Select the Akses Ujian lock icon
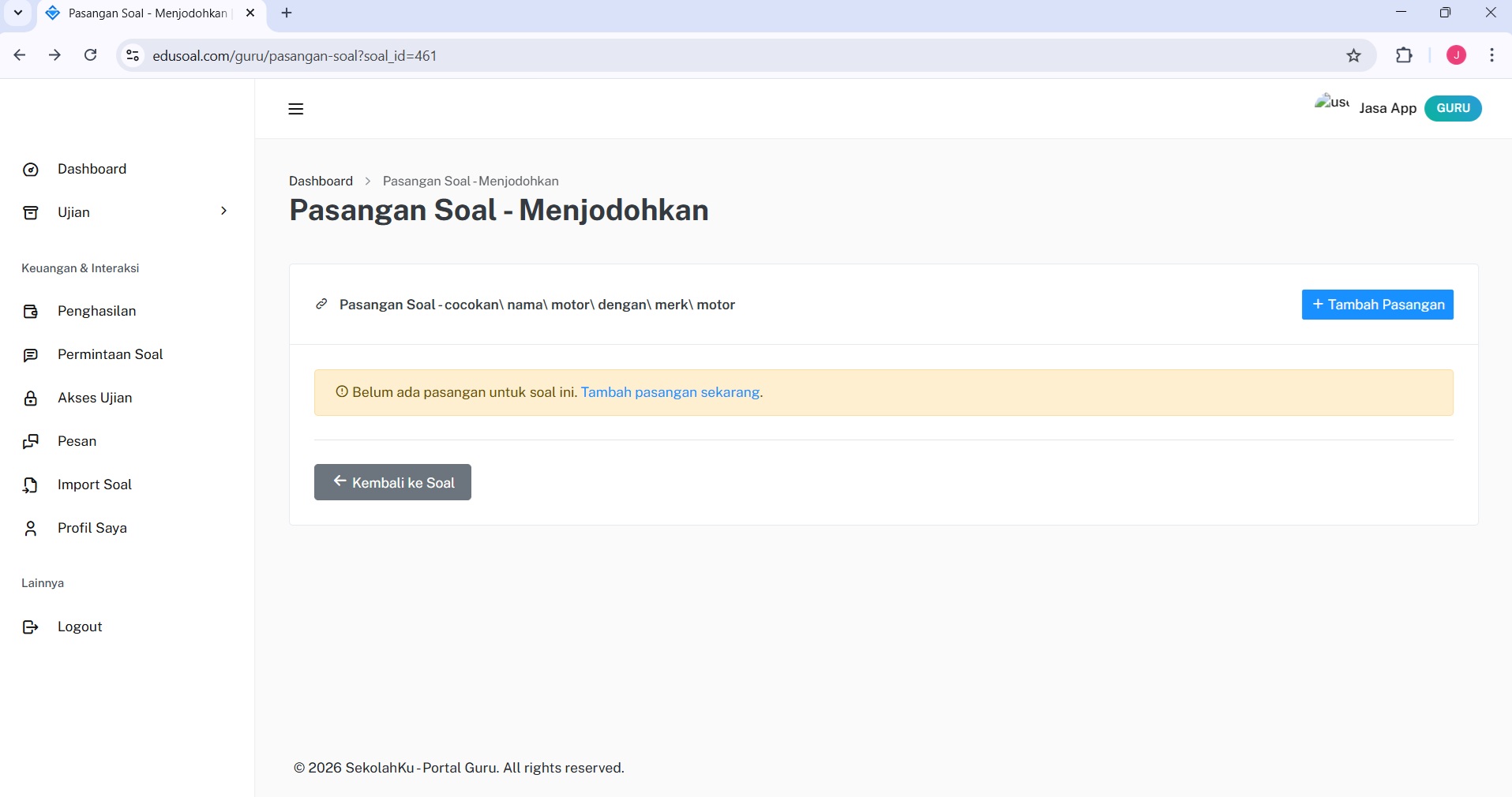The height and width of the screenshot is (797, 1512). (x=30, y=398)
